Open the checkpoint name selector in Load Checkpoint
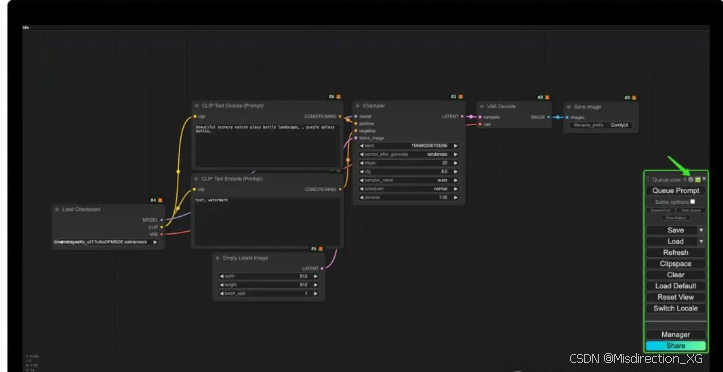 click(x=106, y=242)
